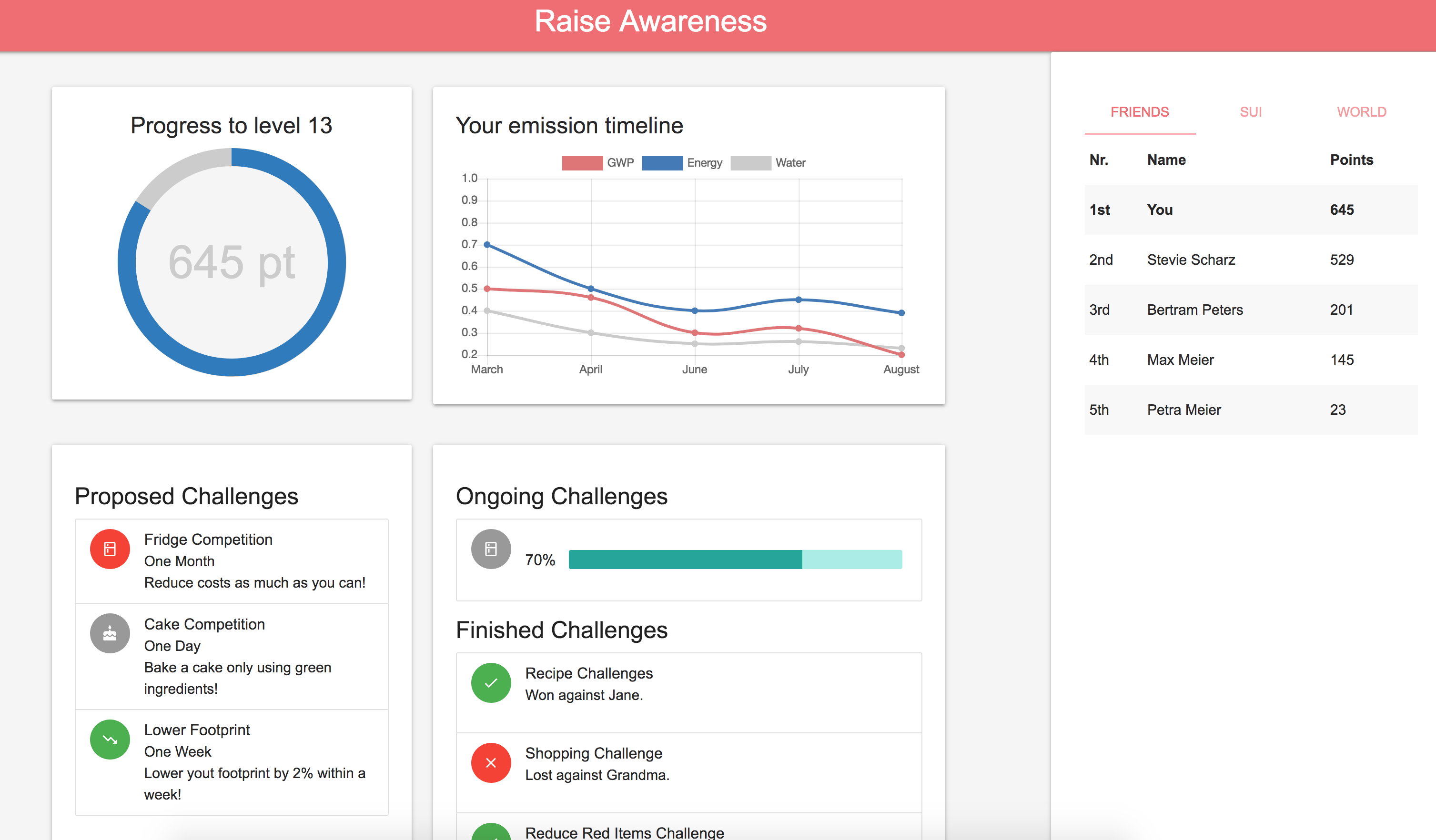Switch to the FRIENDS leaderboard tab
The height and width of the screenshot is (840, 1436).
point(1139,112)
